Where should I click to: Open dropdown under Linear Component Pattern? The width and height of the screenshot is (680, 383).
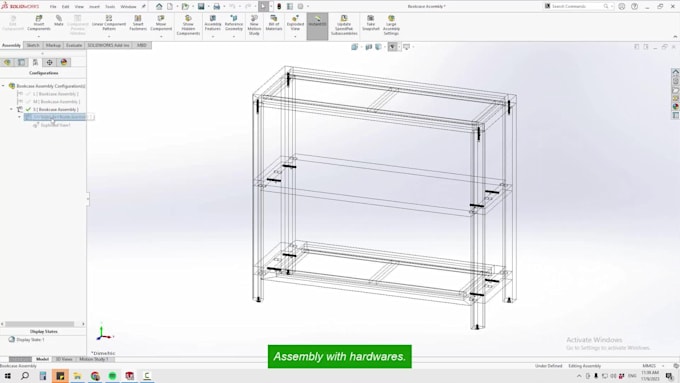tap(109, 36)
